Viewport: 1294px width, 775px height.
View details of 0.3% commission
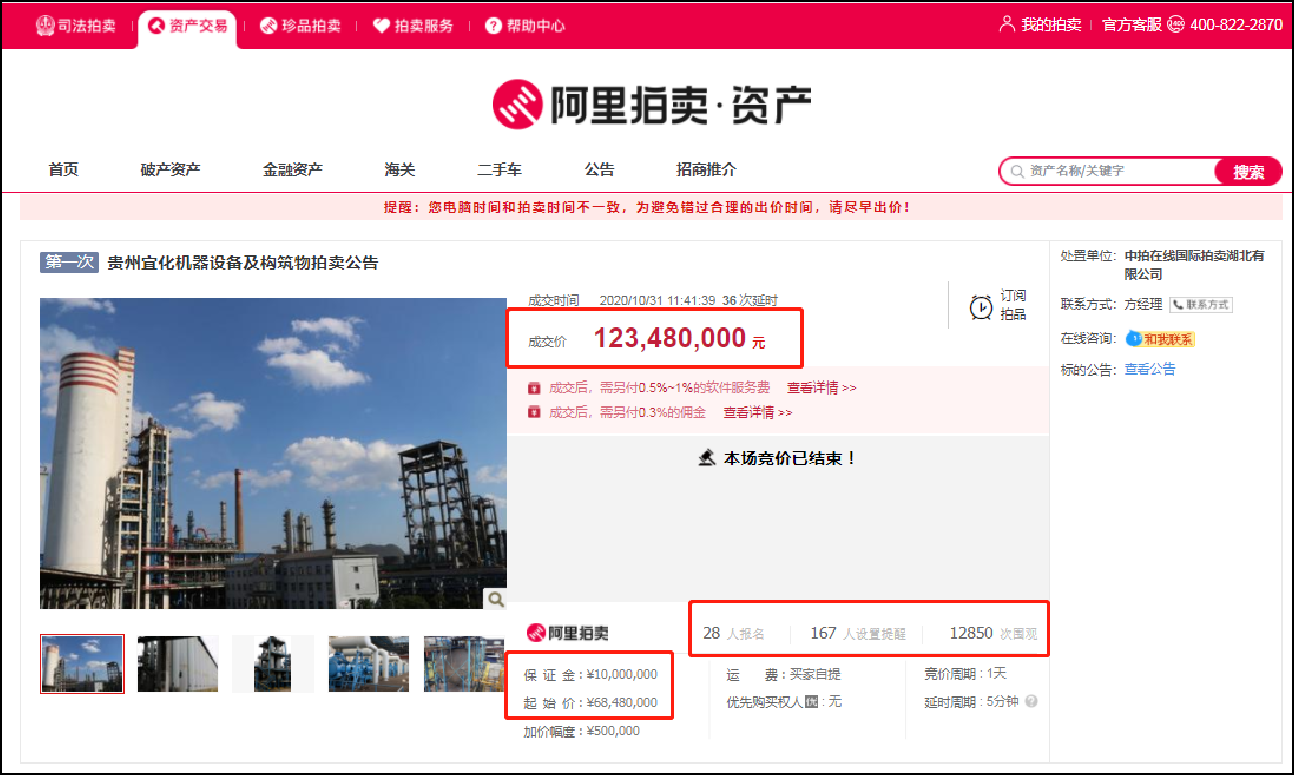(757, 412)
